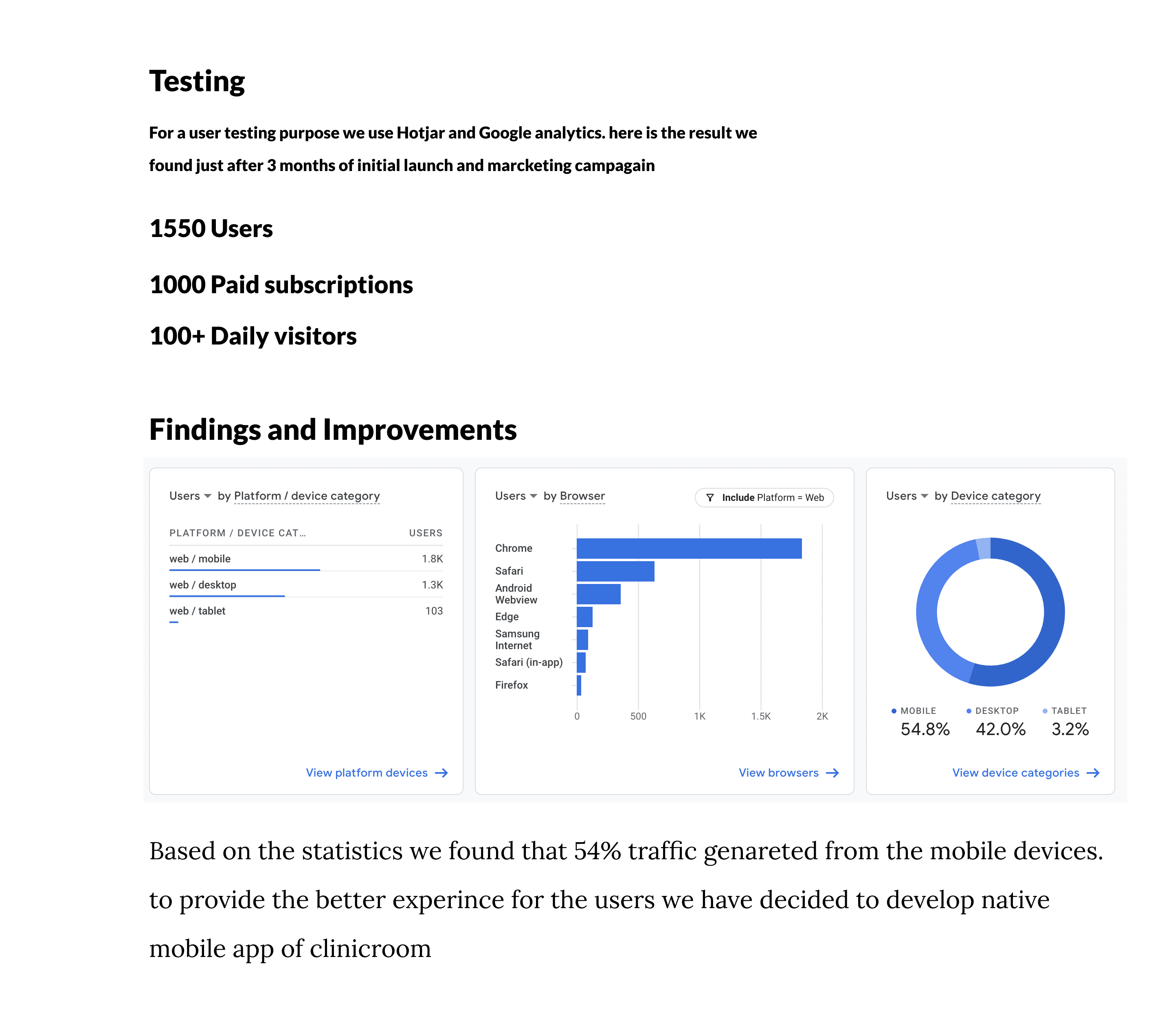Click the filter funnel icon in Platform chip
This screenshot has height=1036, width=1173.
click(x=710, y=497)
